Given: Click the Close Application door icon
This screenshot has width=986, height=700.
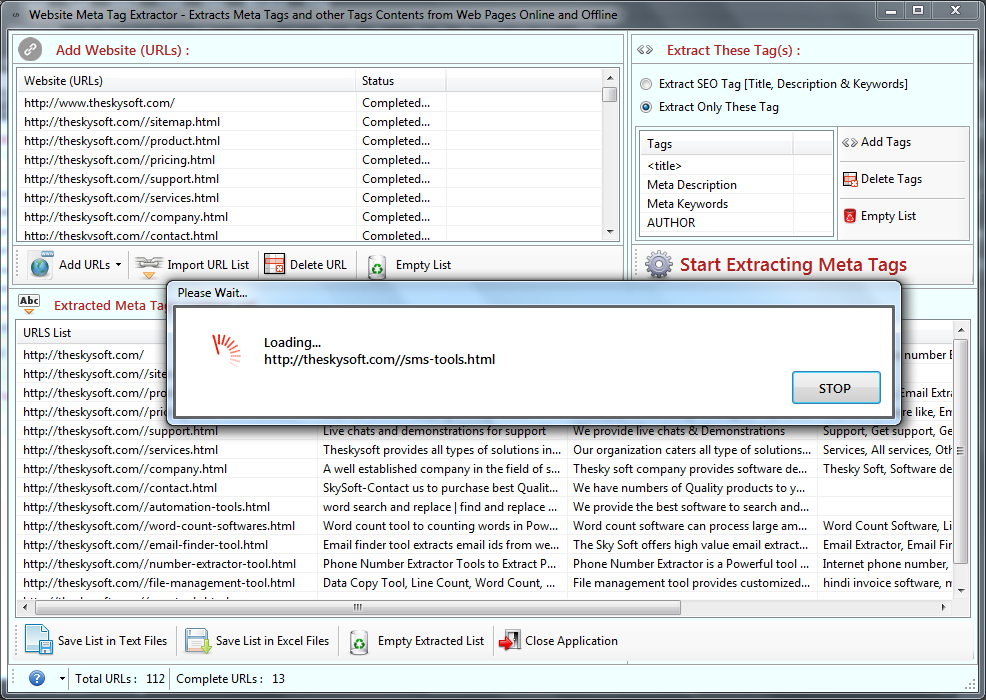Looking at the screenshot, I should pyautogui.click(x=509, y=640).
